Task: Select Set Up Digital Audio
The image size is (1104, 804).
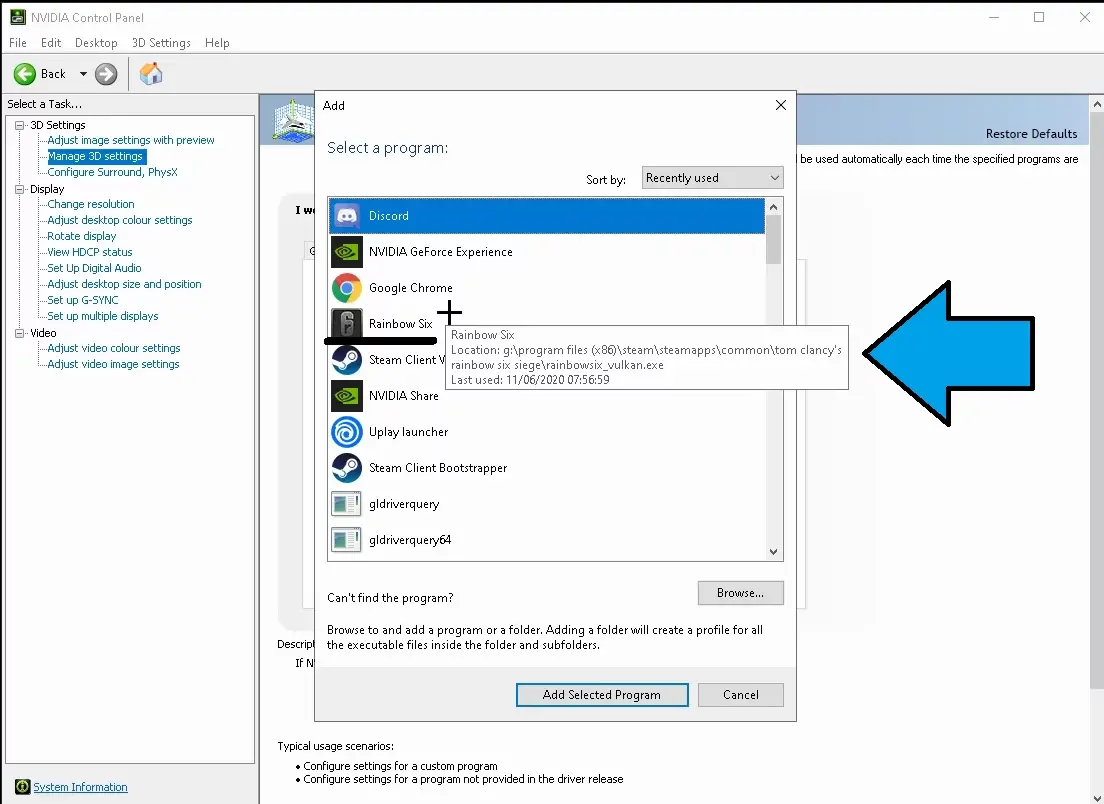Action: [x=94, y=268]
